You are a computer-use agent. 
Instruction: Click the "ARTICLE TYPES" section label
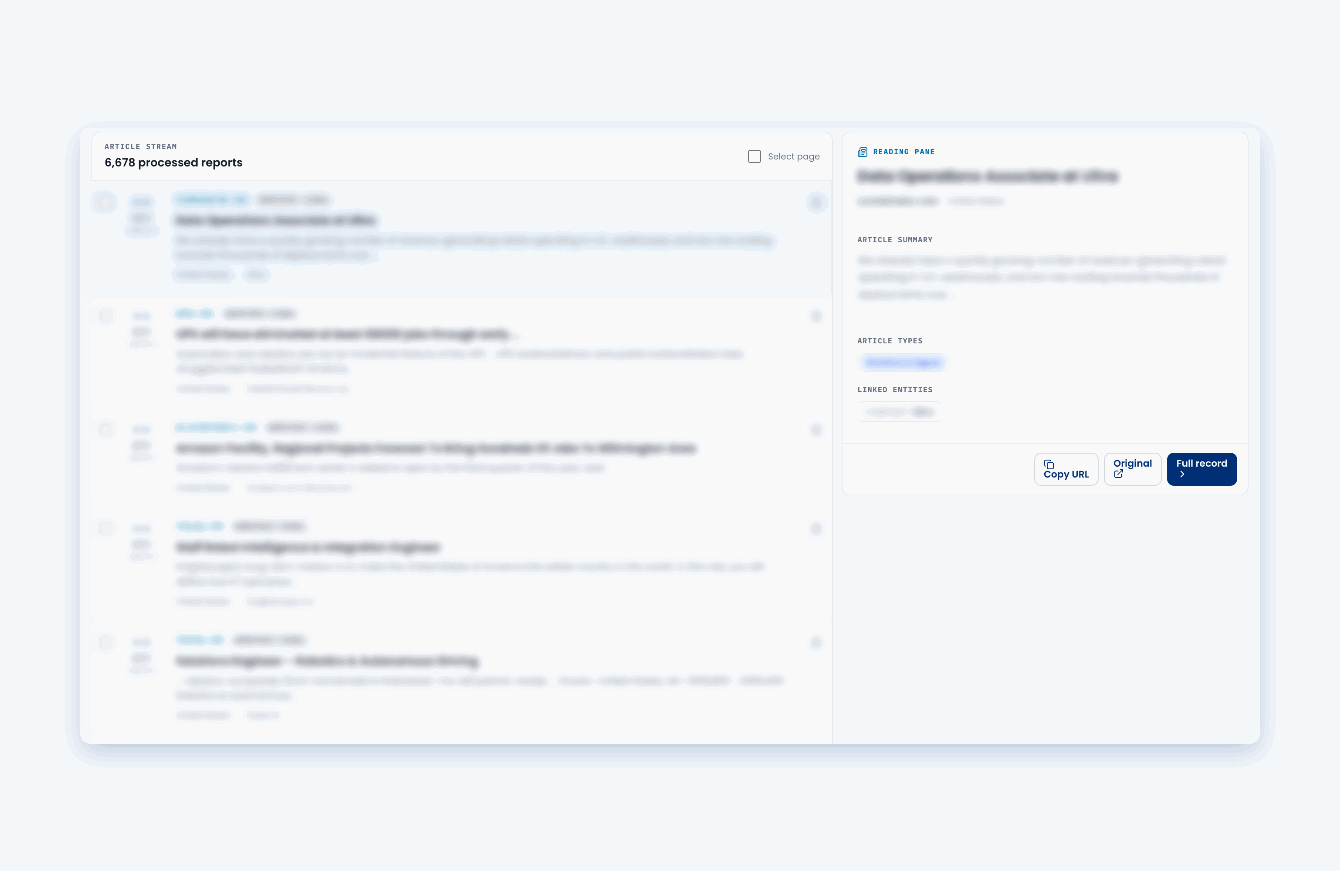(x=890, y=341)
